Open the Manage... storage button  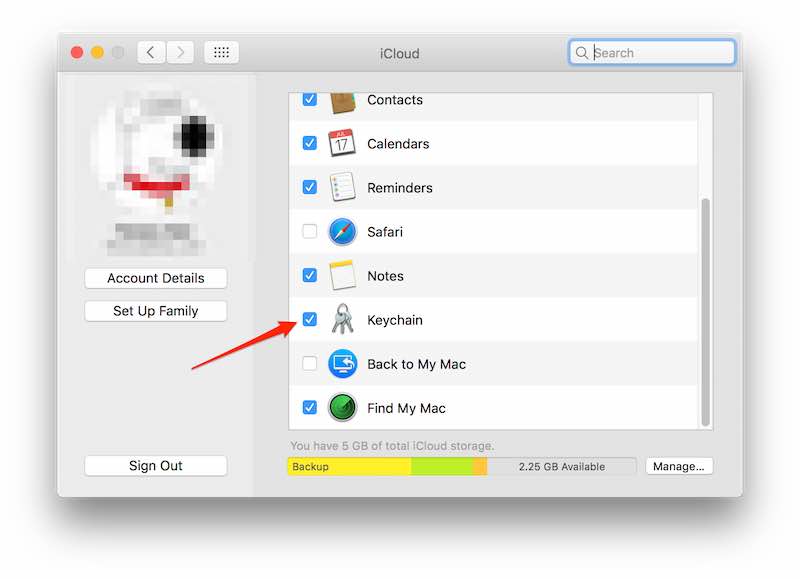[x=679, y=466]
